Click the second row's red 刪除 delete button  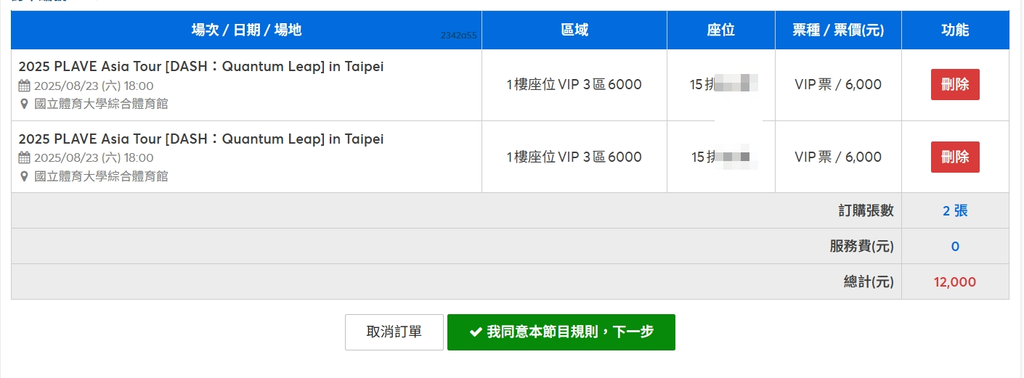coord(955,157)
